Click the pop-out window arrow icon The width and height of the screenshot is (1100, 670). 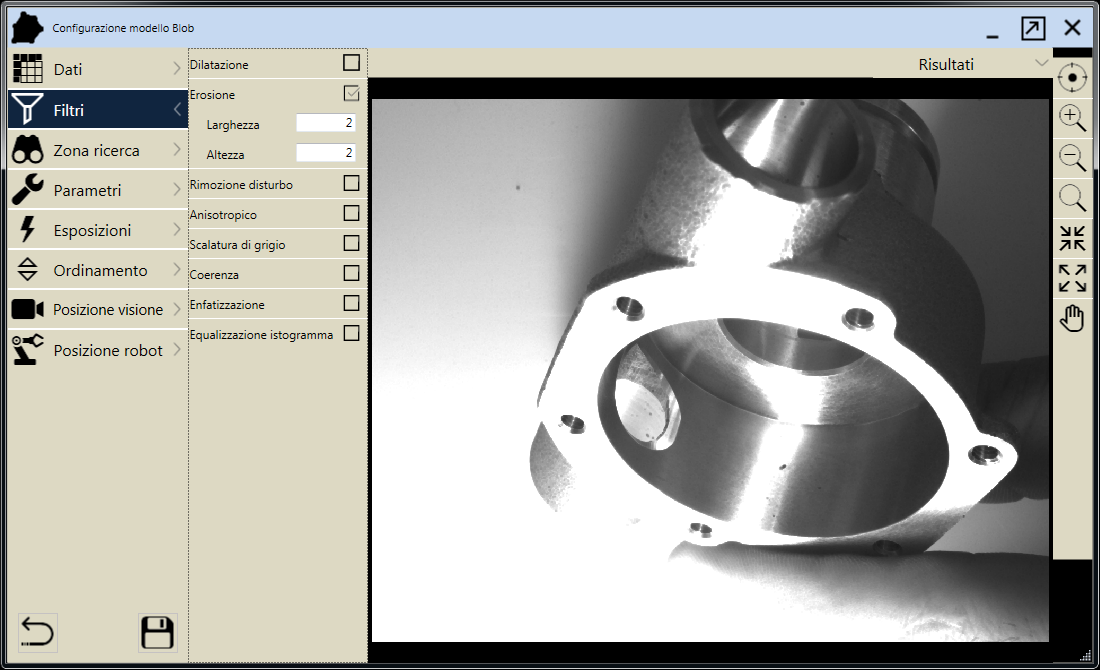point(1033,28)
